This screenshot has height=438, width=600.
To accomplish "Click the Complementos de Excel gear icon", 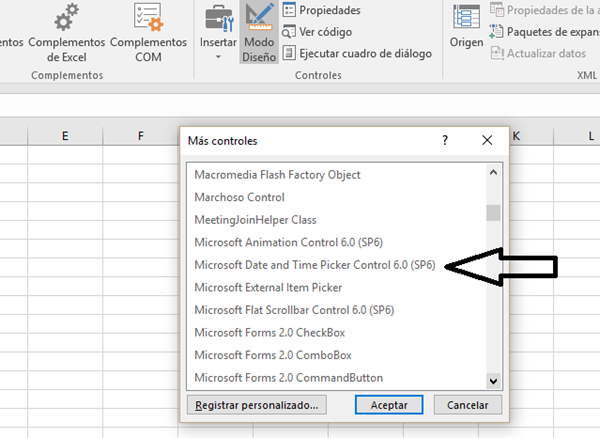I will pyautogui.click(x=67, y=18).
